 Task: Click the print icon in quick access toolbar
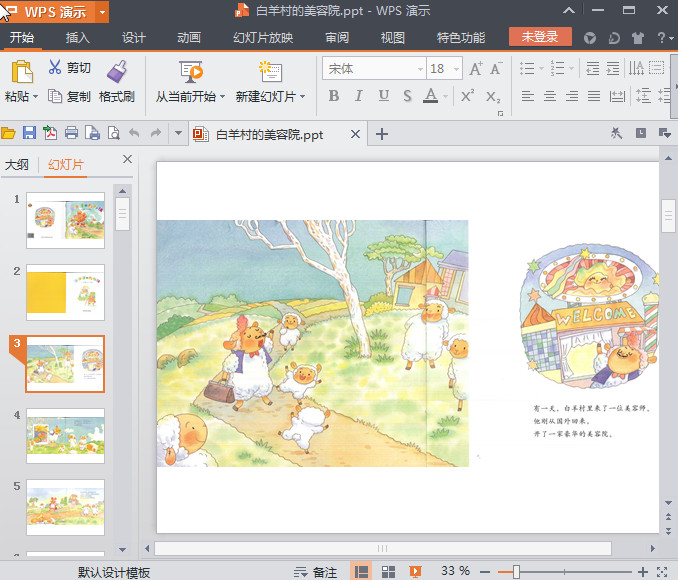coord(71,133)
